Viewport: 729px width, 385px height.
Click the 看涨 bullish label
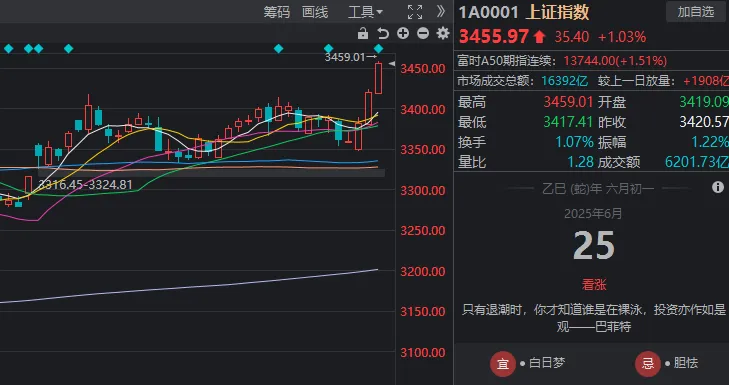[594, 285]
